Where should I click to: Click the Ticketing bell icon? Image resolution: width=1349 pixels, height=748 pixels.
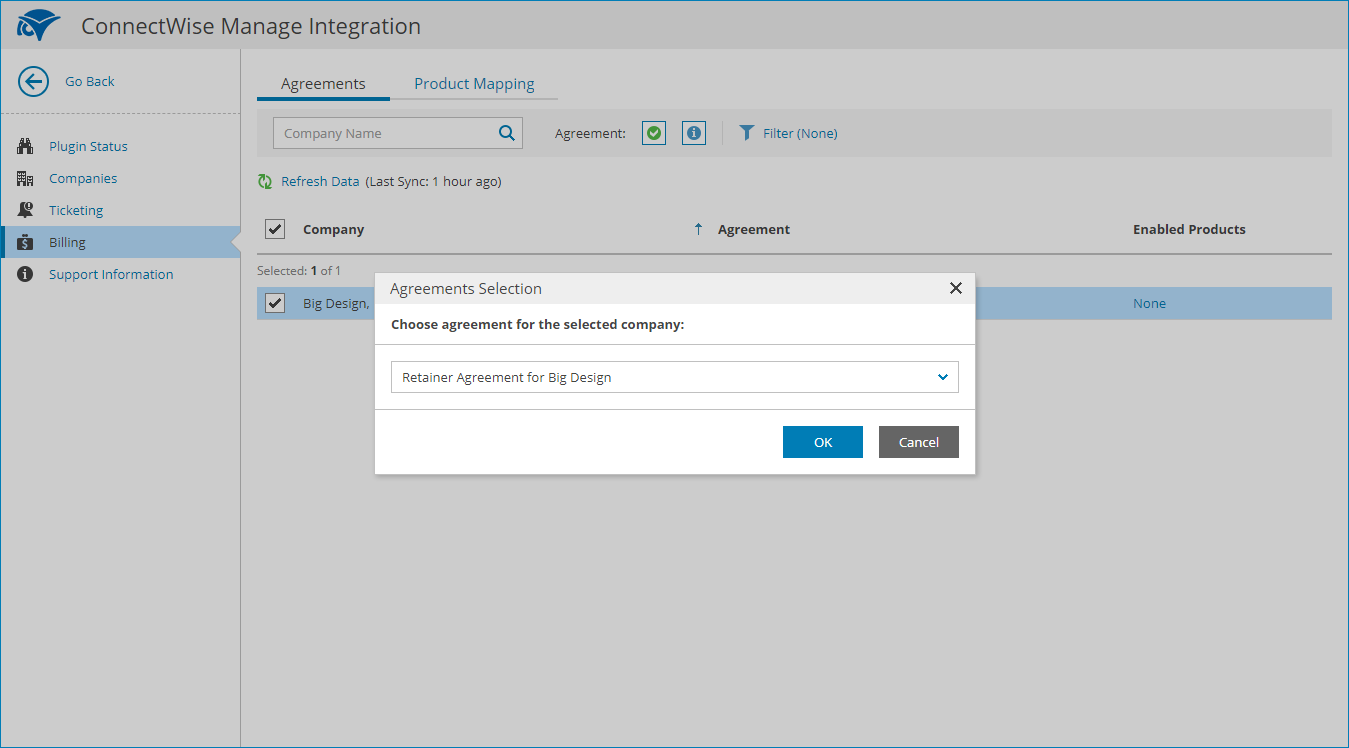point(26,210)
